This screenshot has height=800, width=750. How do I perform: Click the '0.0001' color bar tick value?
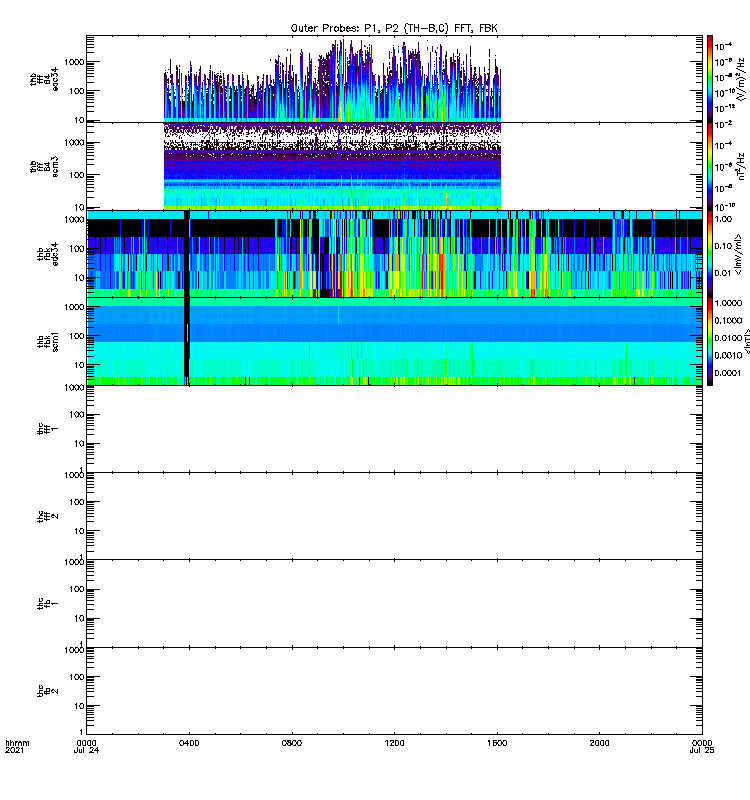[x=728, y=373]
